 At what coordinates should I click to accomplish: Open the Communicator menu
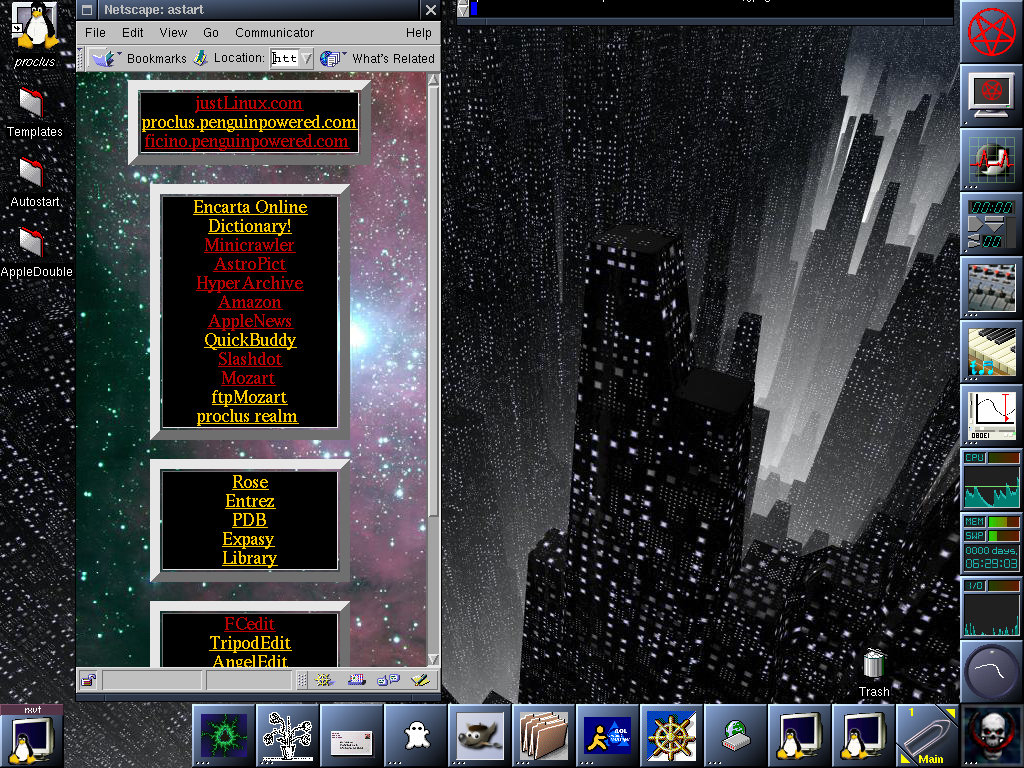click(274, 33)
